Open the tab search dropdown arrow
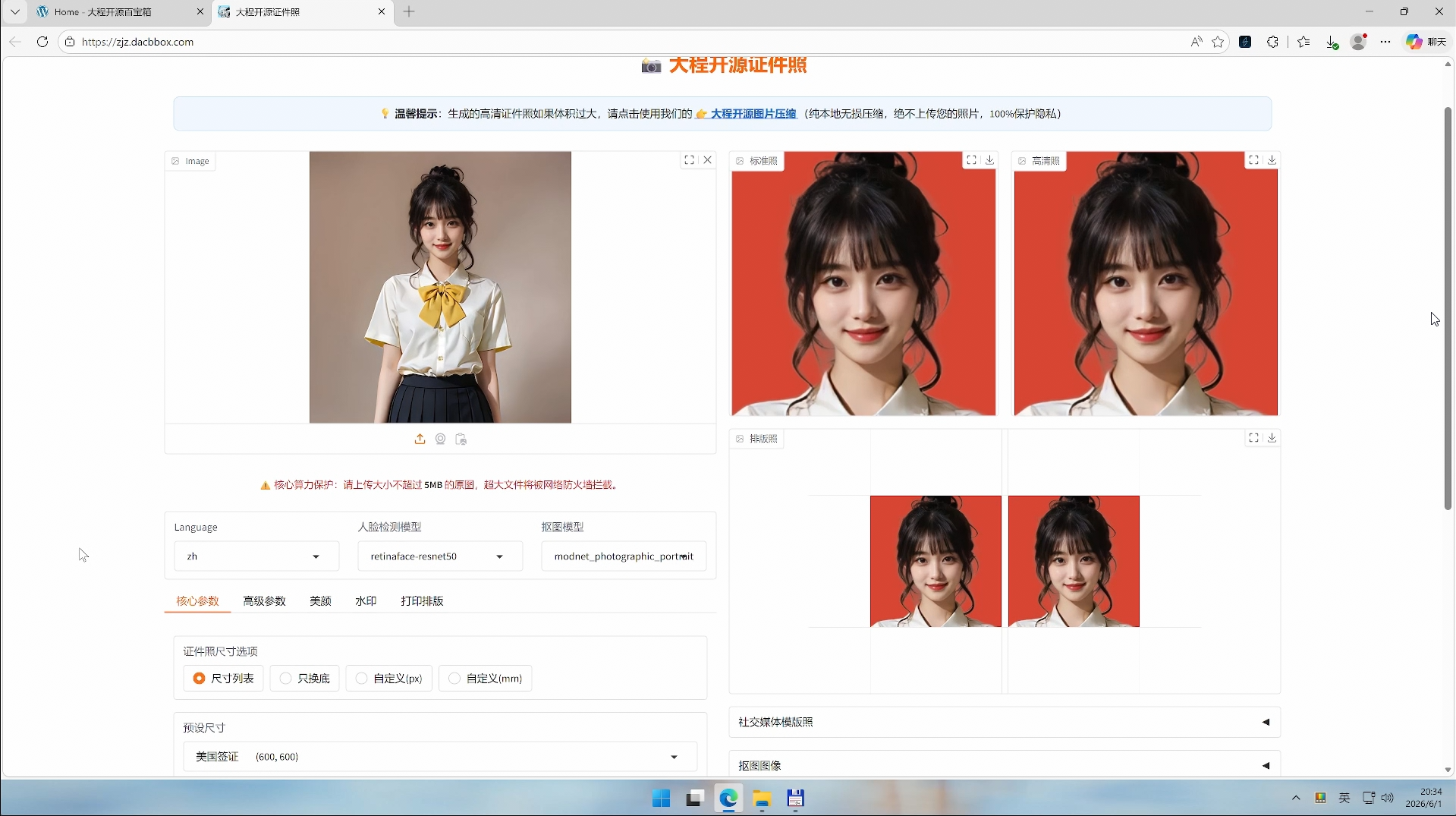Screen dimensions: 1456x816 14,11
